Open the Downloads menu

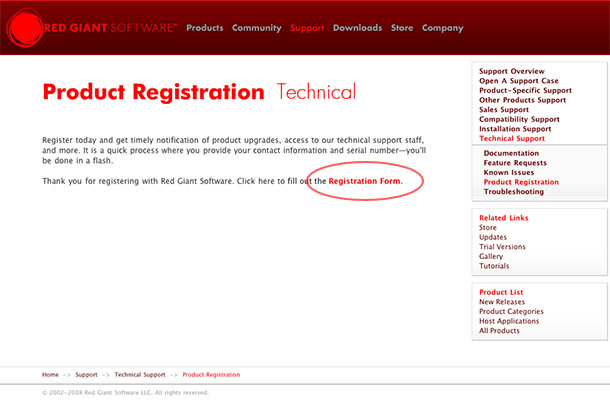pos(358,28)
